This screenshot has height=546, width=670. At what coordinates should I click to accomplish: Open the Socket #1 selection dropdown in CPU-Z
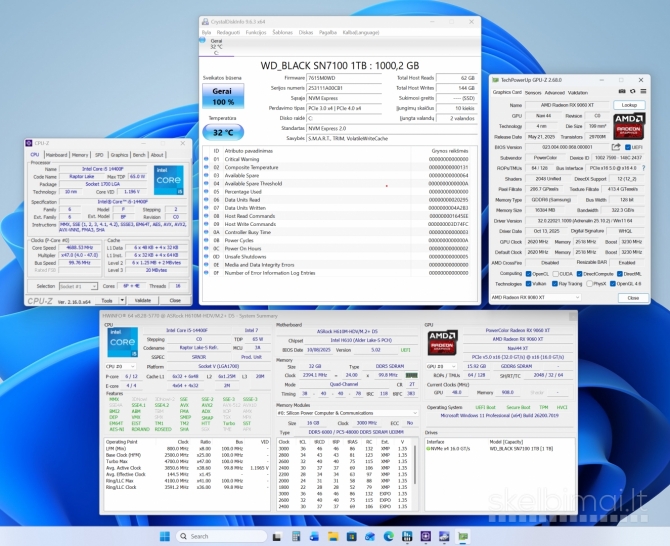(x=78, y=286)
